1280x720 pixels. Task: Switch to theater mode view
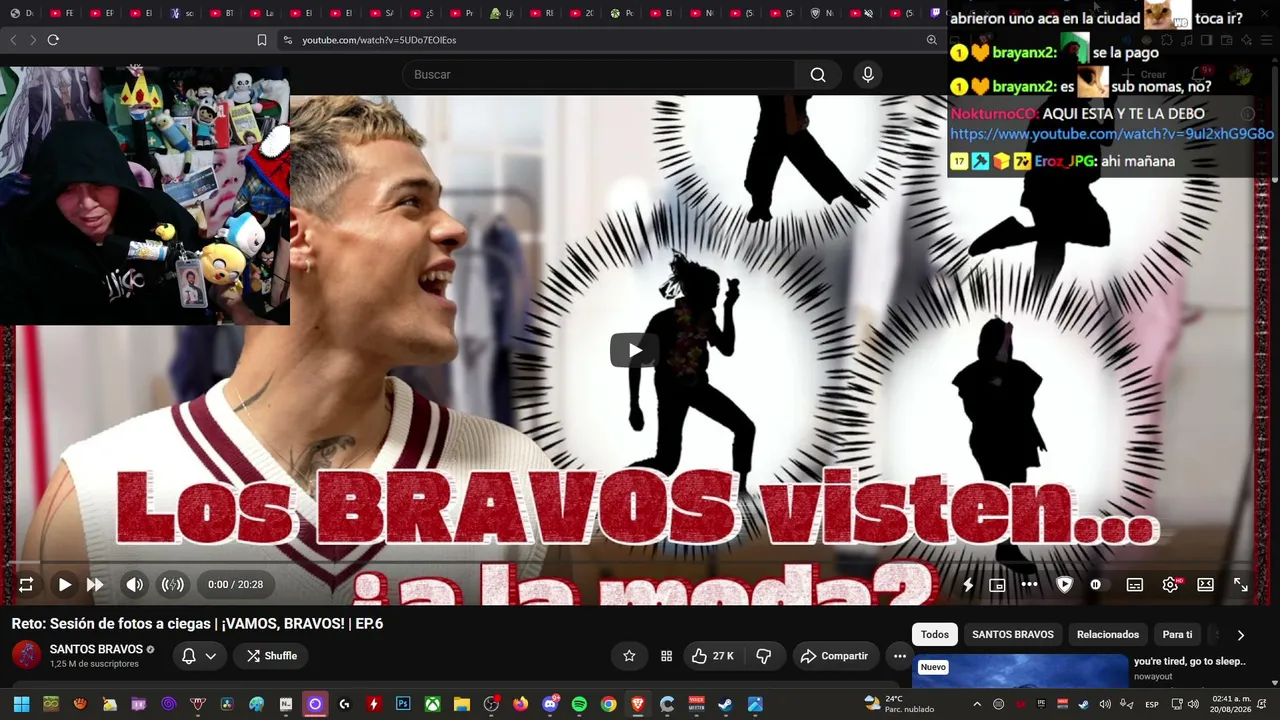click(1205, 585)
